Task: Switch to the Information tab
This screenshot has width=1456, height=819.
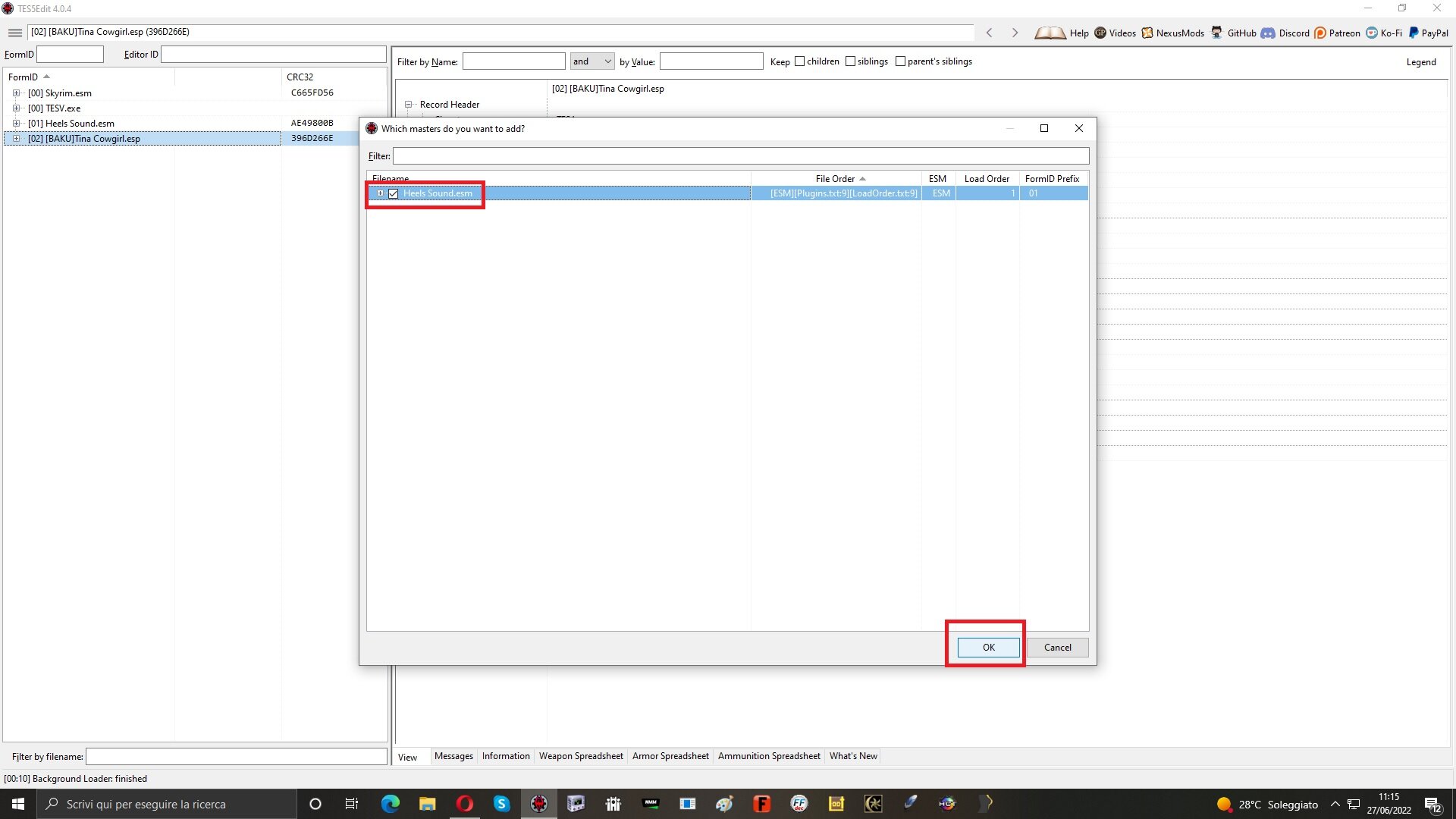Action: 506,756
